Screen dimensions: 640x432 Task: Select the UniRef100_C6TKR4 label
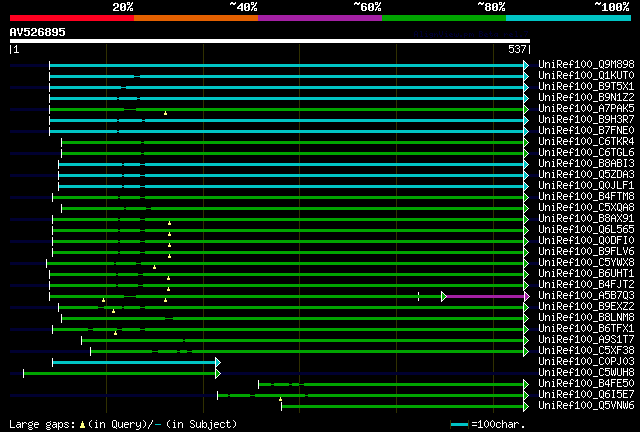pos(586,142)
